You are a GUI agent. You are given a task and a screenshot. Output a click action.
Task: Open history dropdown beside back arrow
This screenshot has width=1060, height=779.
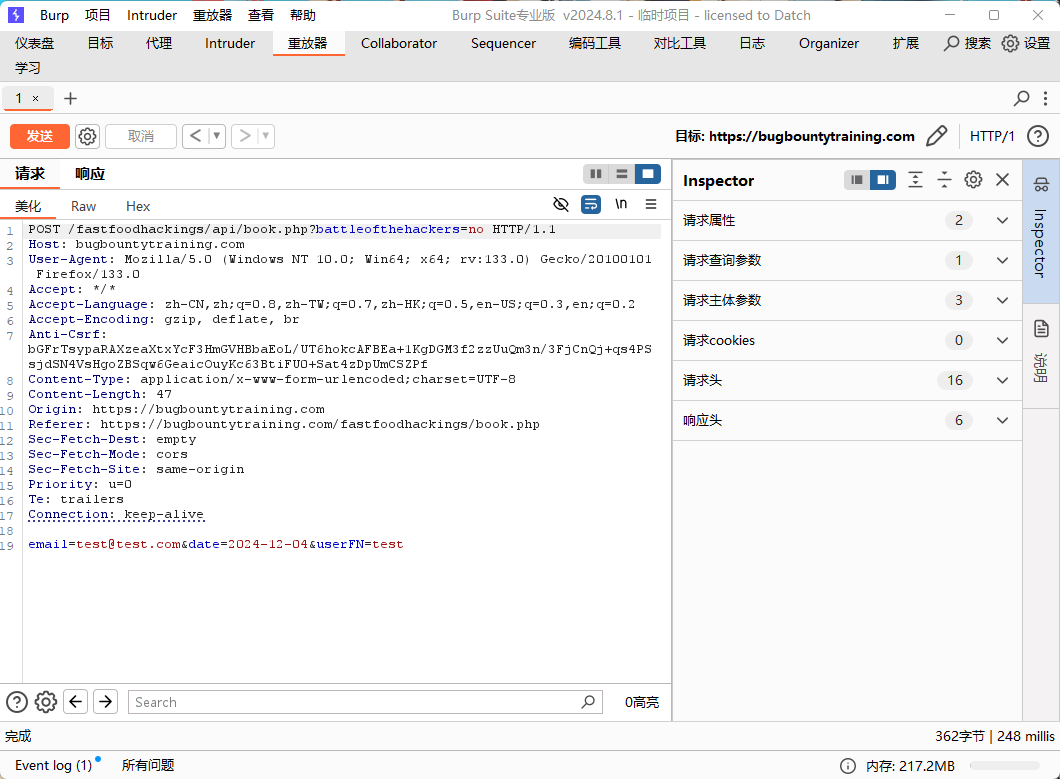click(216, 136)
